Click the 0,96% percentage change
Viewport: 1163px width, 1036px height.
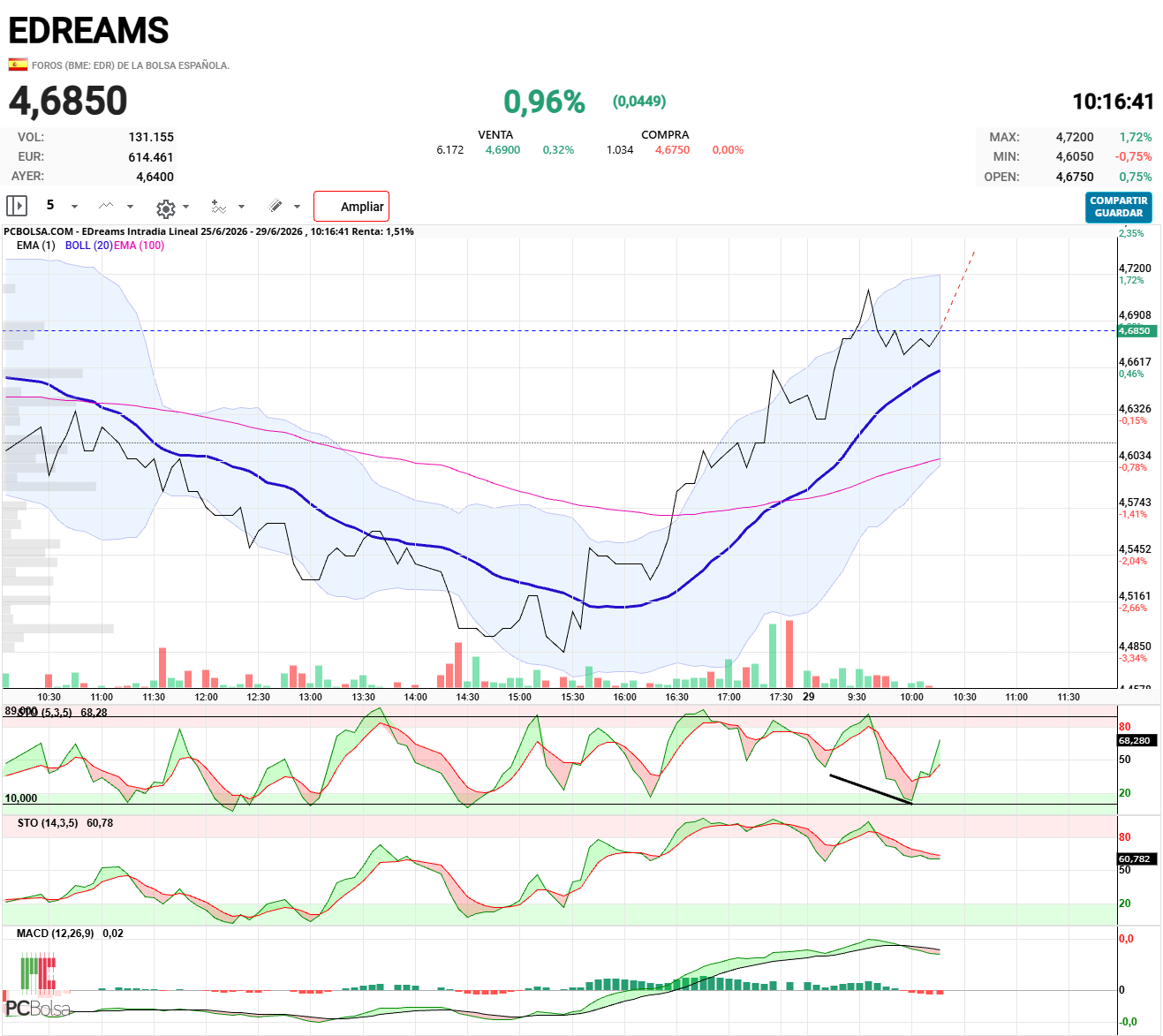[x=544, y=102]
